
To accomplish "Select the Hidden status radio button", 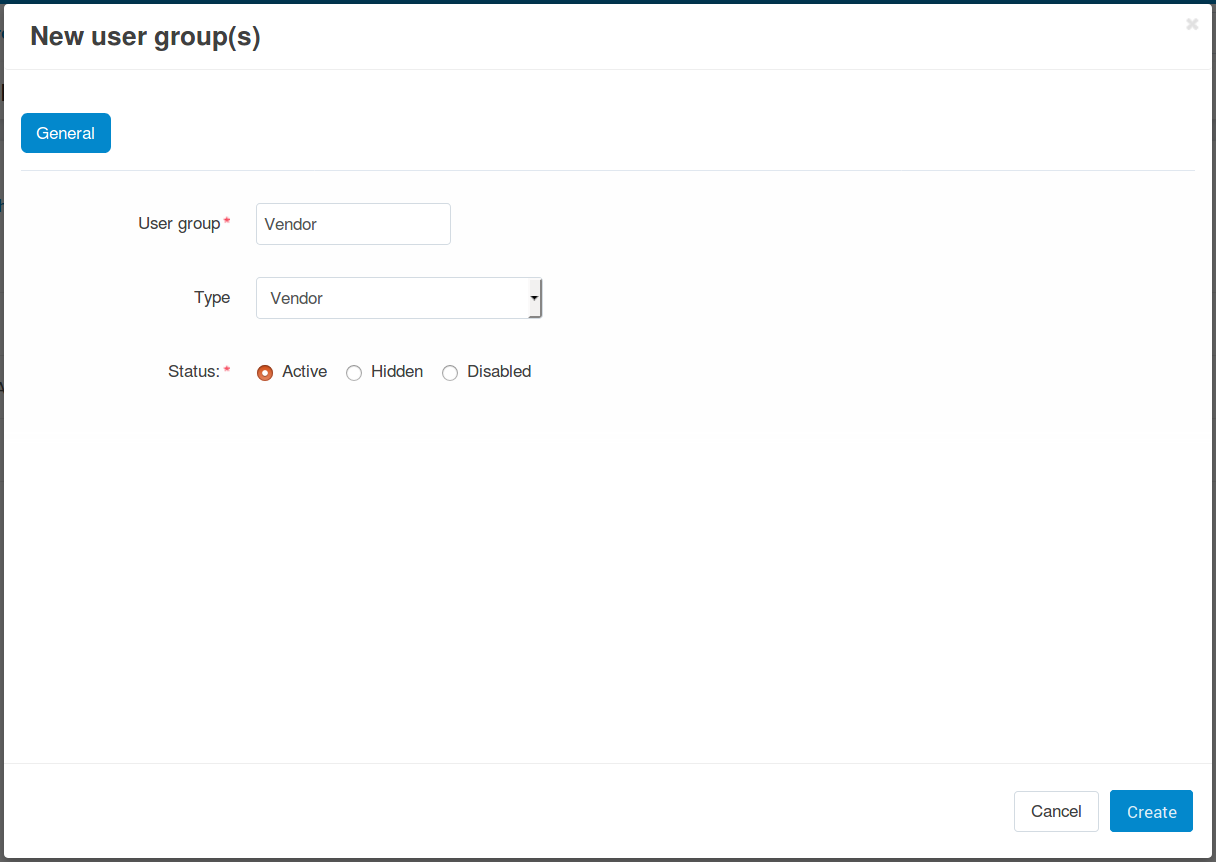I will pos(353,373).
